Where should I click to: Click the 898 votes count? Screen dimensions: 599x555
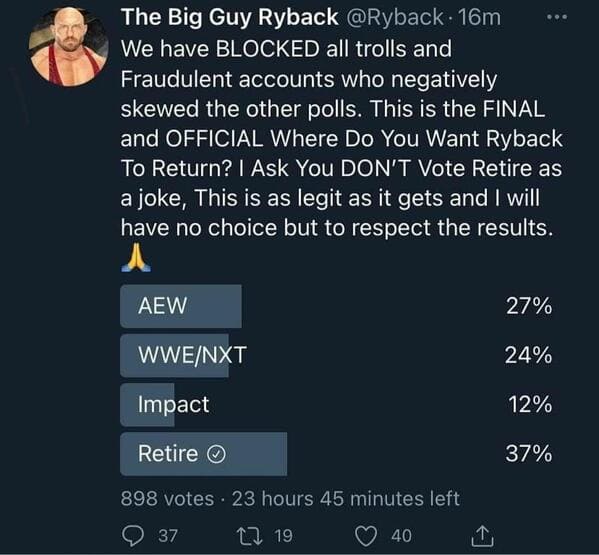[x=167, y=499]
